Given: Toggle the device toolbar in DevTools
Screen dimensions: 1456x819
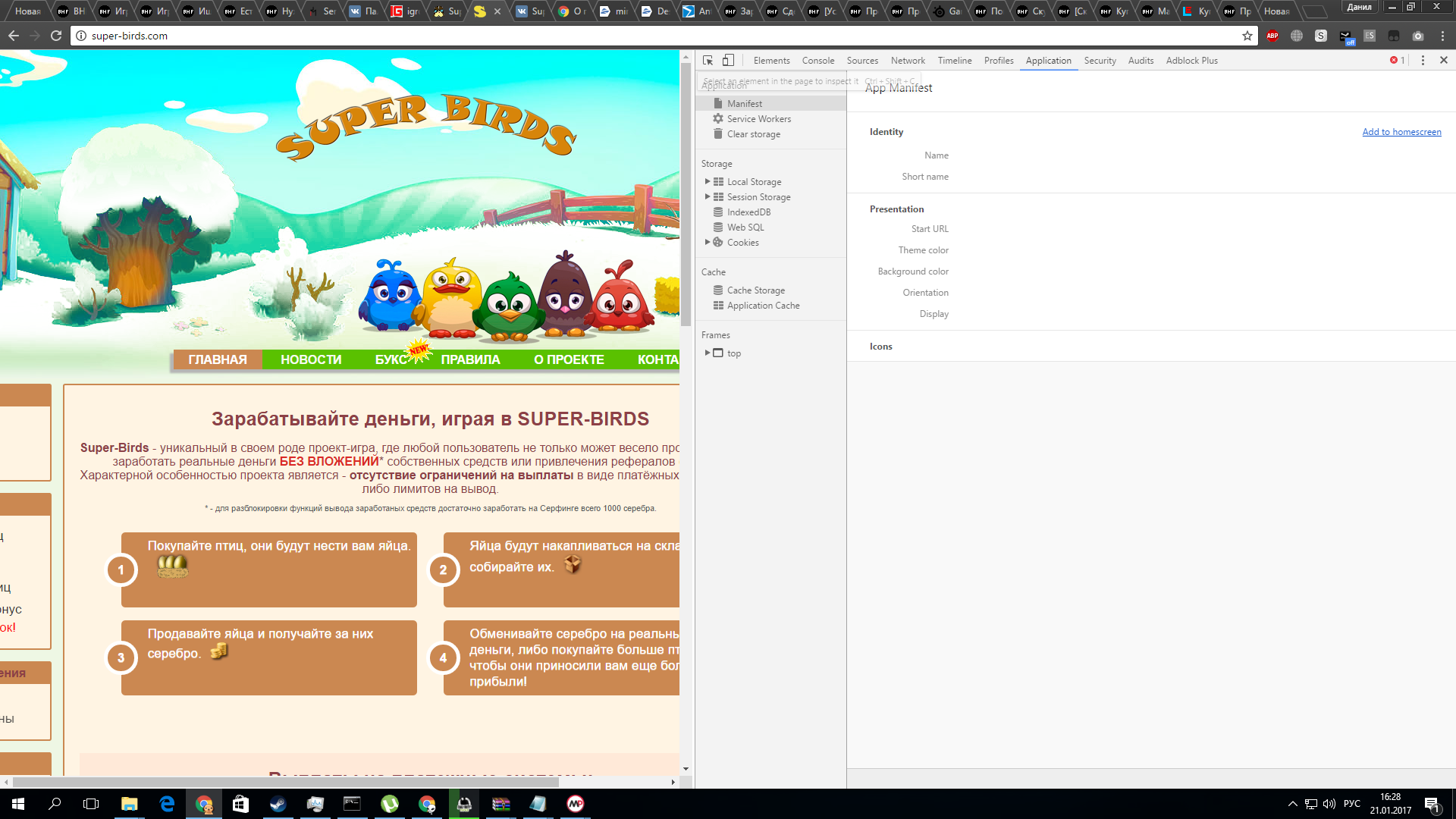Looking at the screenshot, I should [x=728, y=61].
